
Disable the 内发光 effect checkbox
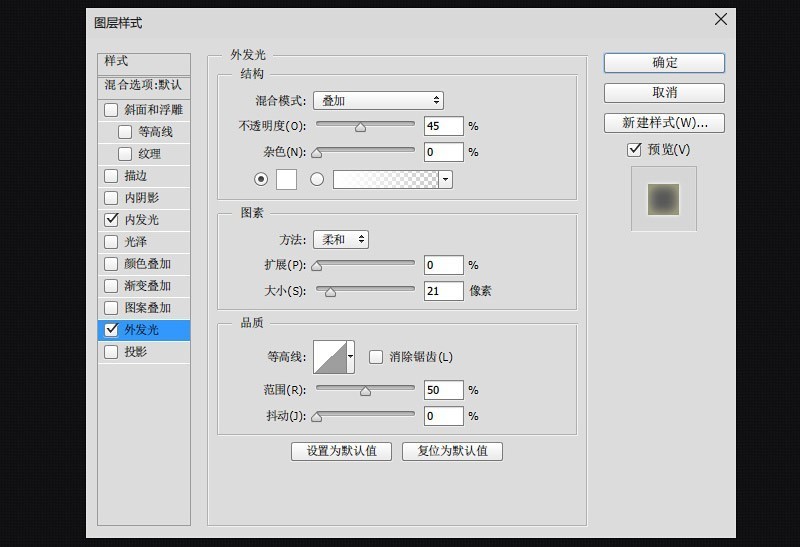[111, 220]
